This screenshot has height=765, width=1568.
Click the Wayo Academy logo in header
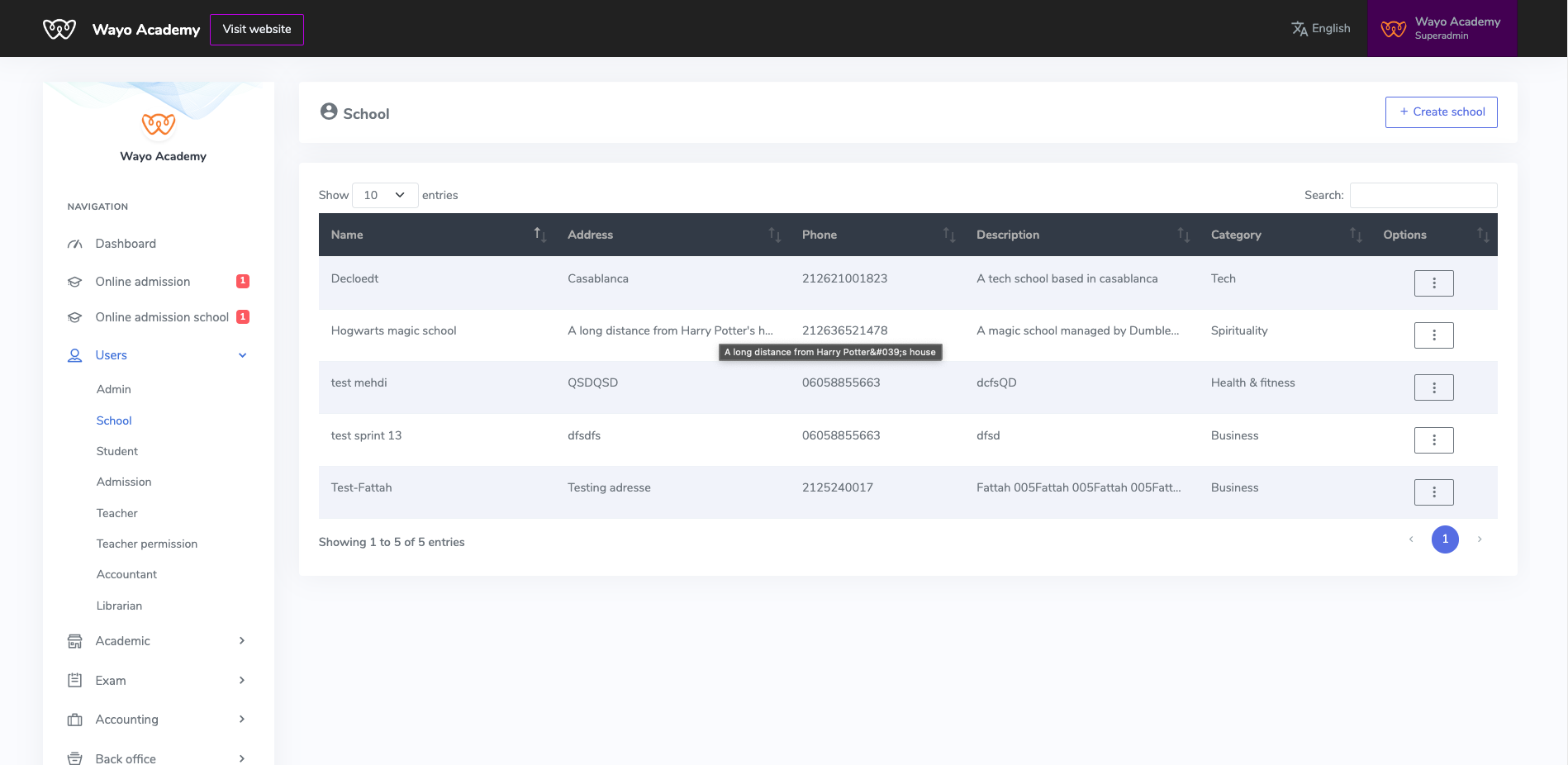pyautogui.click(x=59, y=30)
